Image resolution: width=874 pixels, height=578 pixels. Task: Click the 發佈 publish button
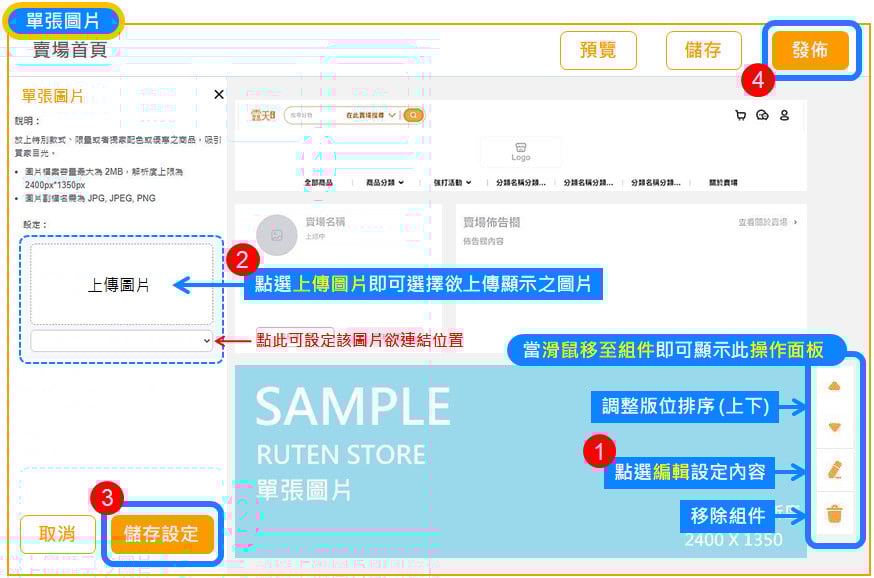pos(810,50)
